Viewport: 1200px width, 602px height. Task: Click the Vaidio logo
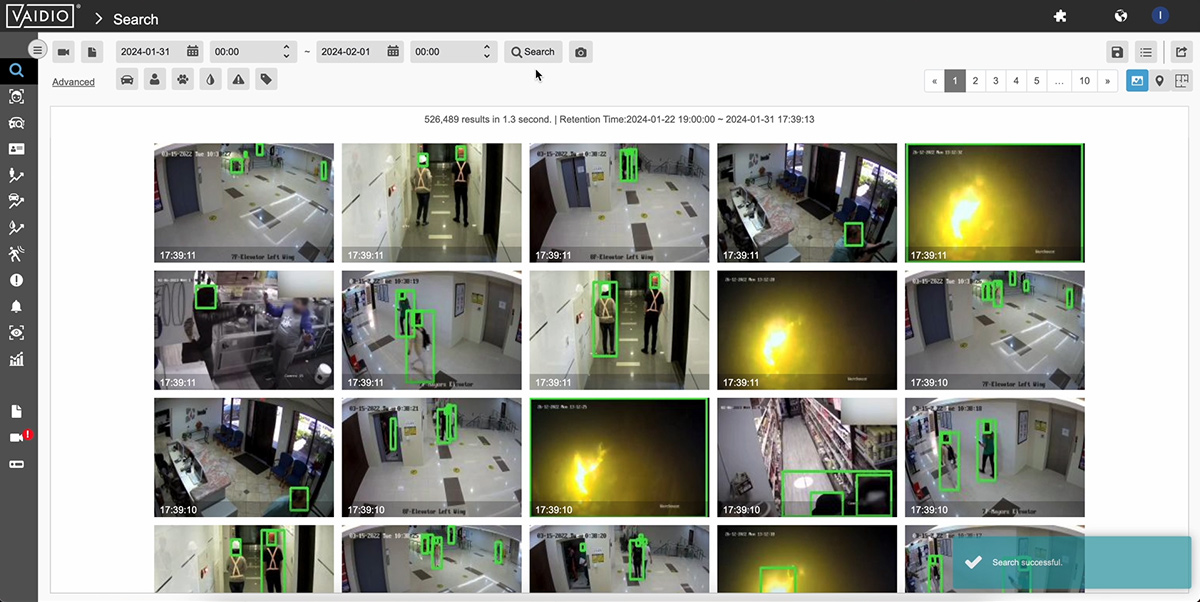click(x=41, y=17)
